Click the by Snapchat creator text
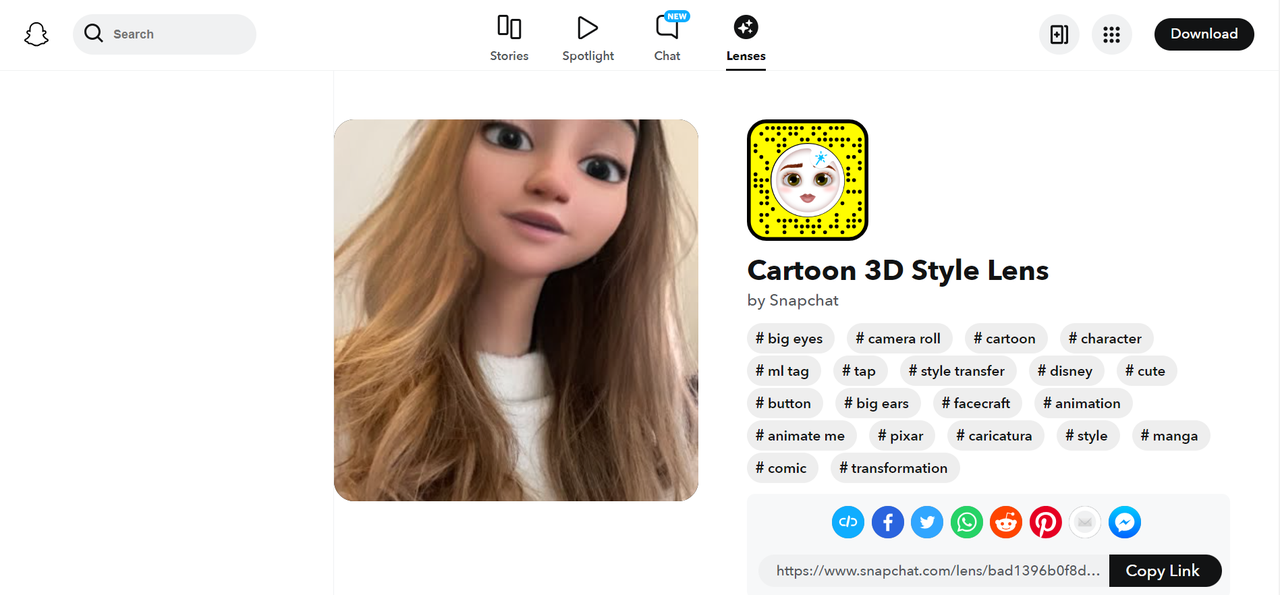 coord(793,300)
